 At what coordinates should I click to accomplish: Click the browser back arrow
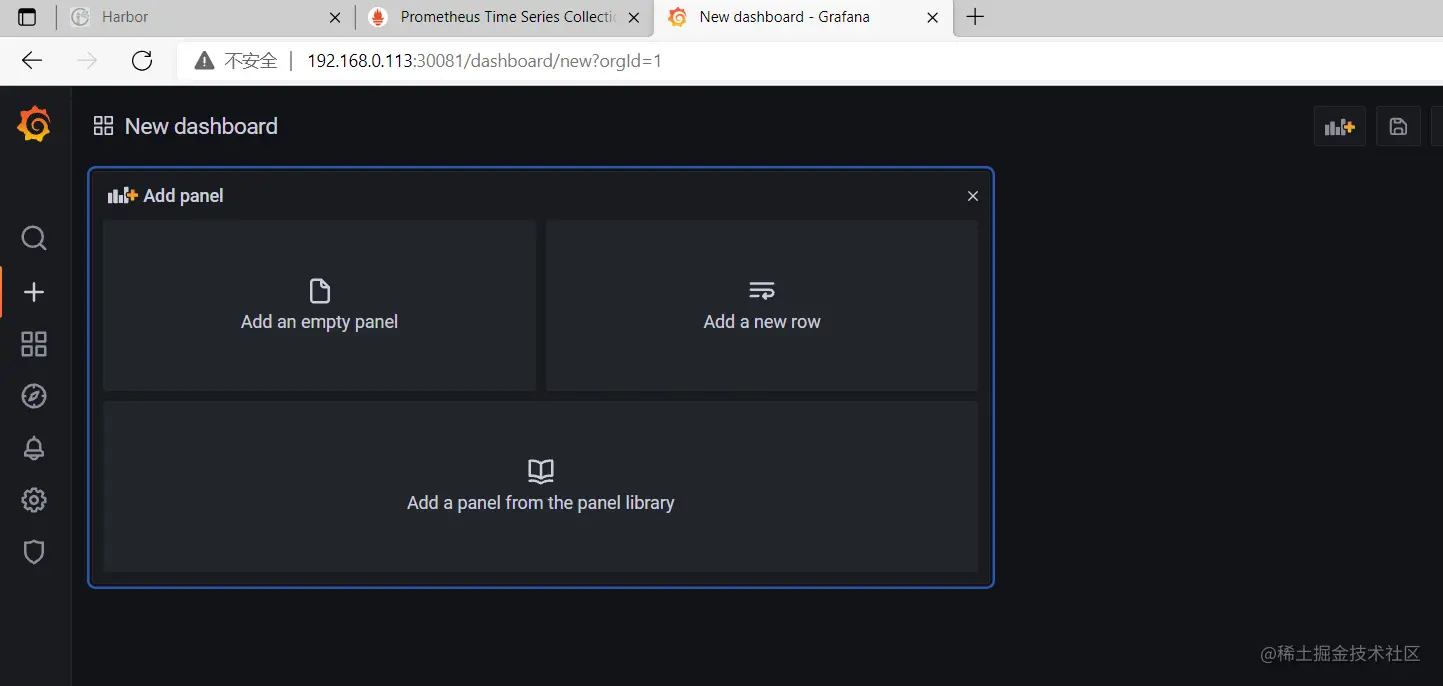(x=32, y=61)
